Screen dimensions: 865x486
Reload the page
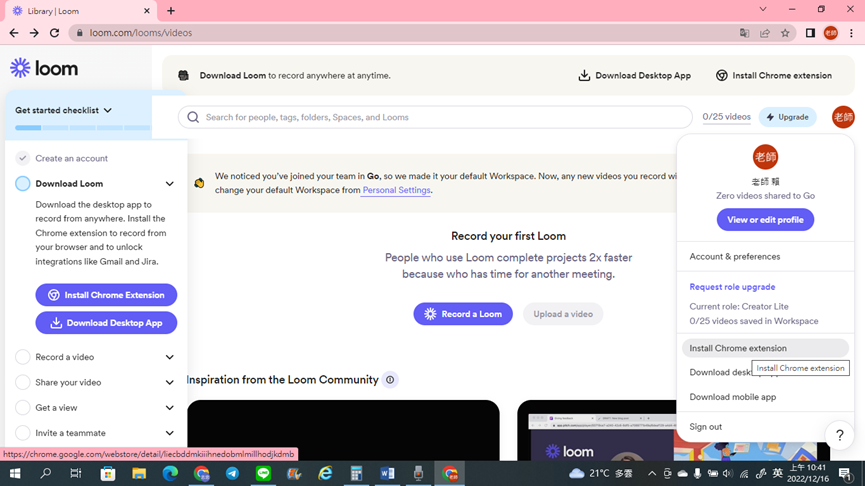click(x=54, y=33)
